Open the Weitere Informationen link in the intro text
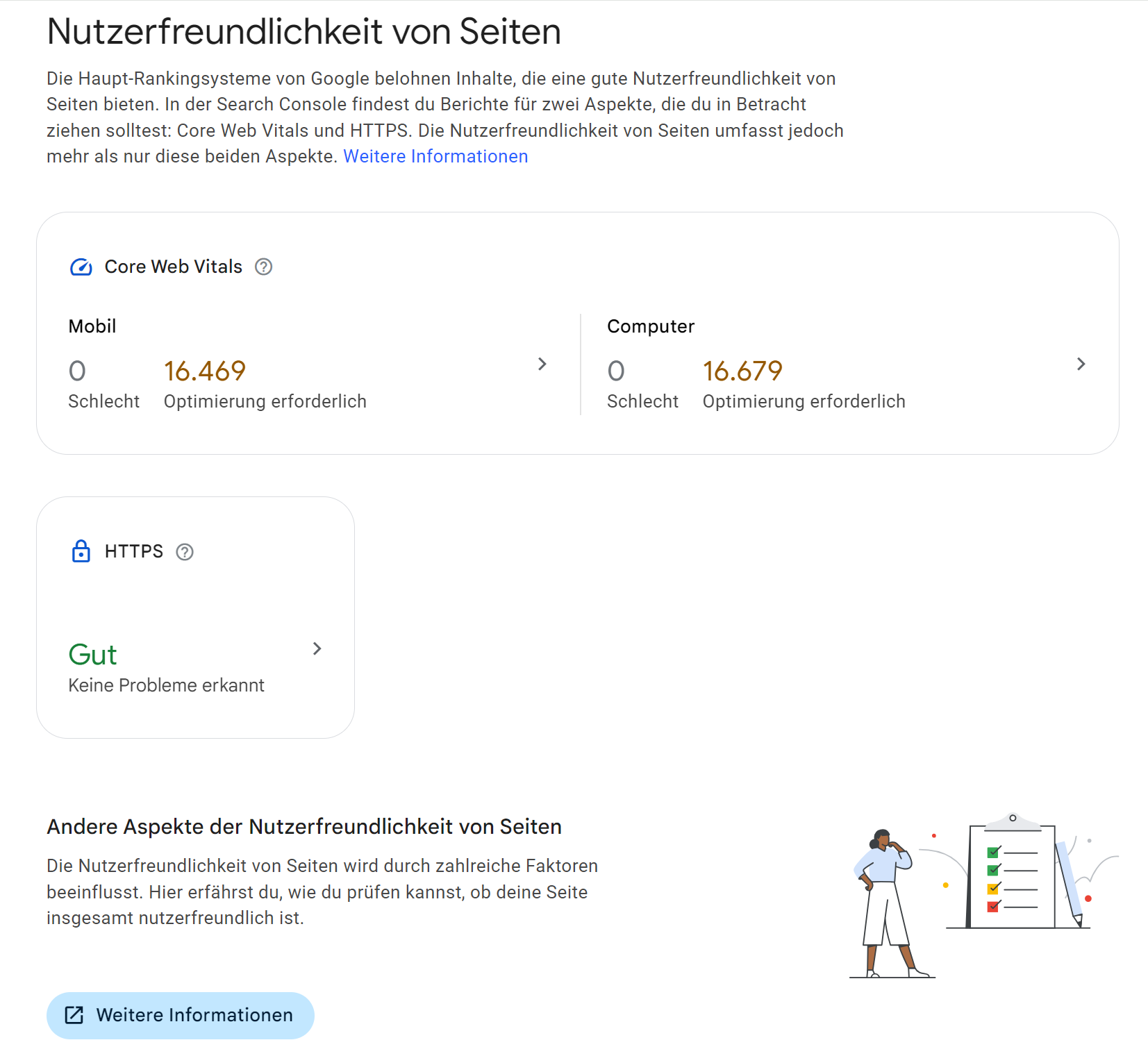 coord(435,156)
